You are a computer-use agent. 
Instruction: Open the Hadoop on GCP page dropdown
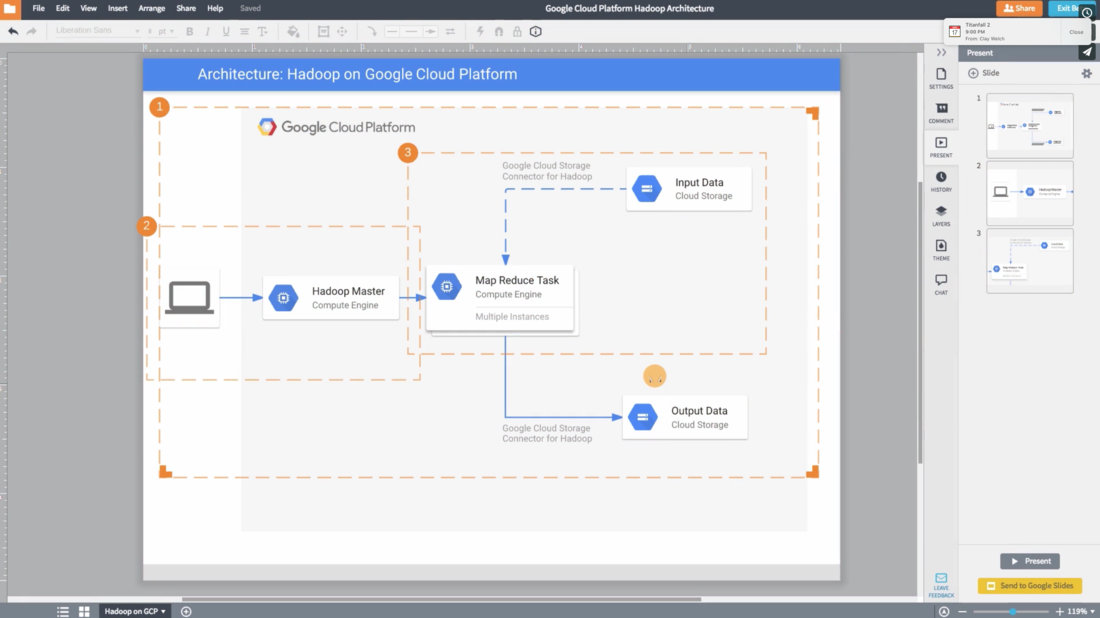pos(134,610)
